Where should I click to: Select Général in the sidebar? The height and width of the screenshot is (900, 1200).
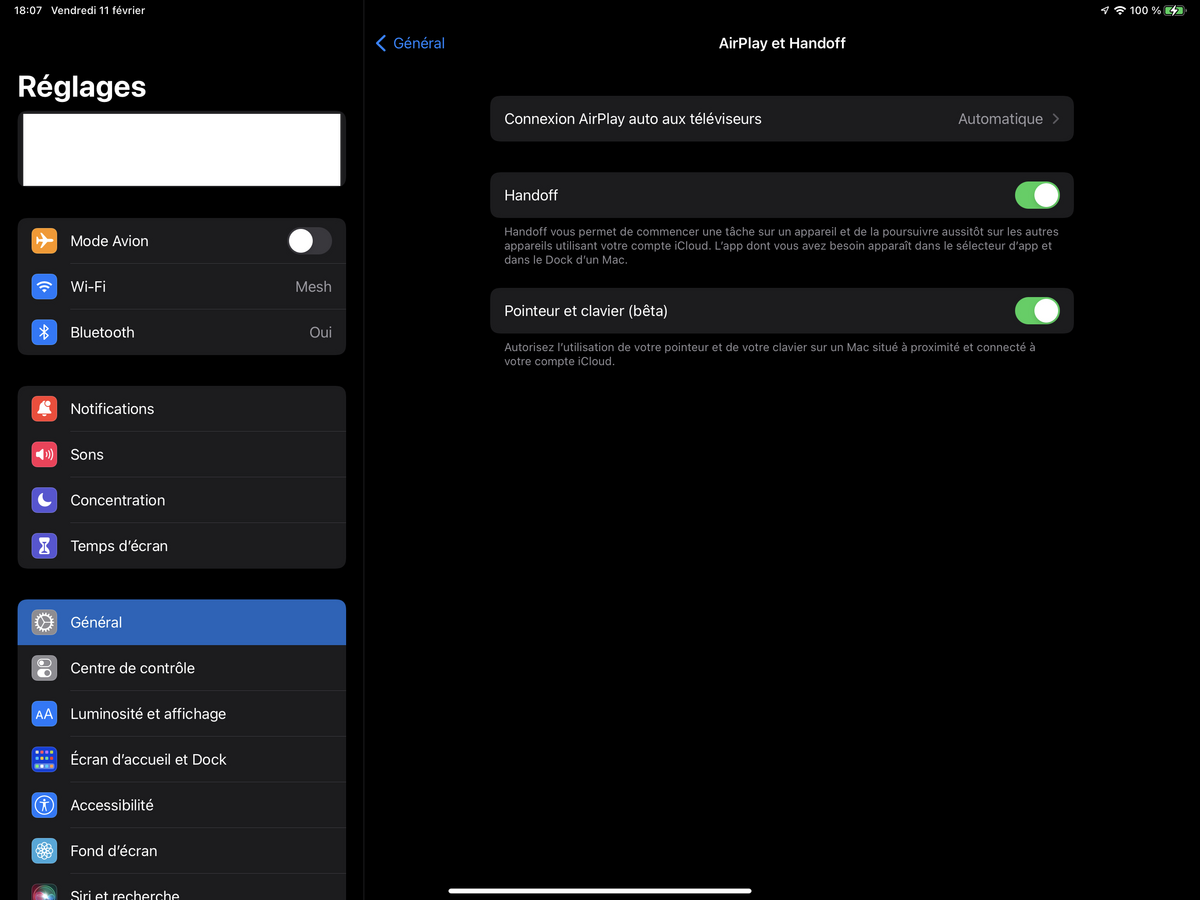point(182,622)
